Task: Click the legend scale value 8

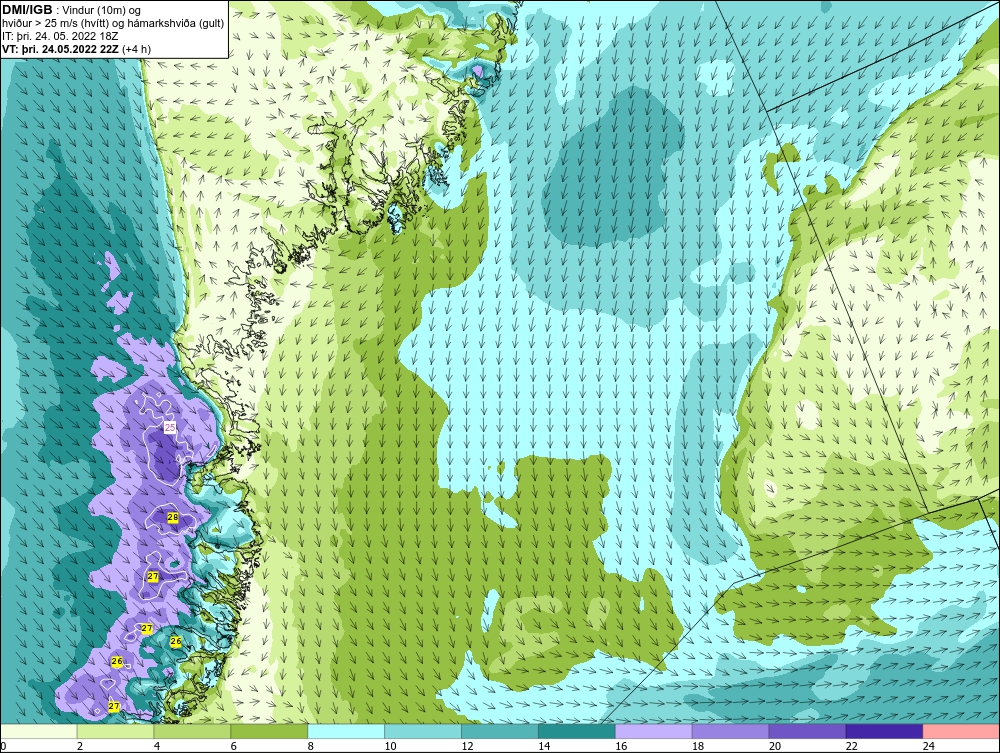Action: 311,746
